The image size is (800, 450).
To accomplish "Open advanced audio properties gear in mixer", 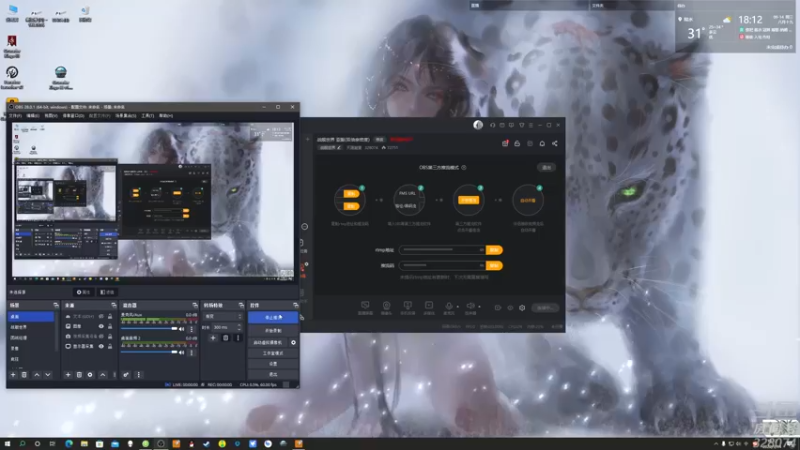I will [126, 374].
